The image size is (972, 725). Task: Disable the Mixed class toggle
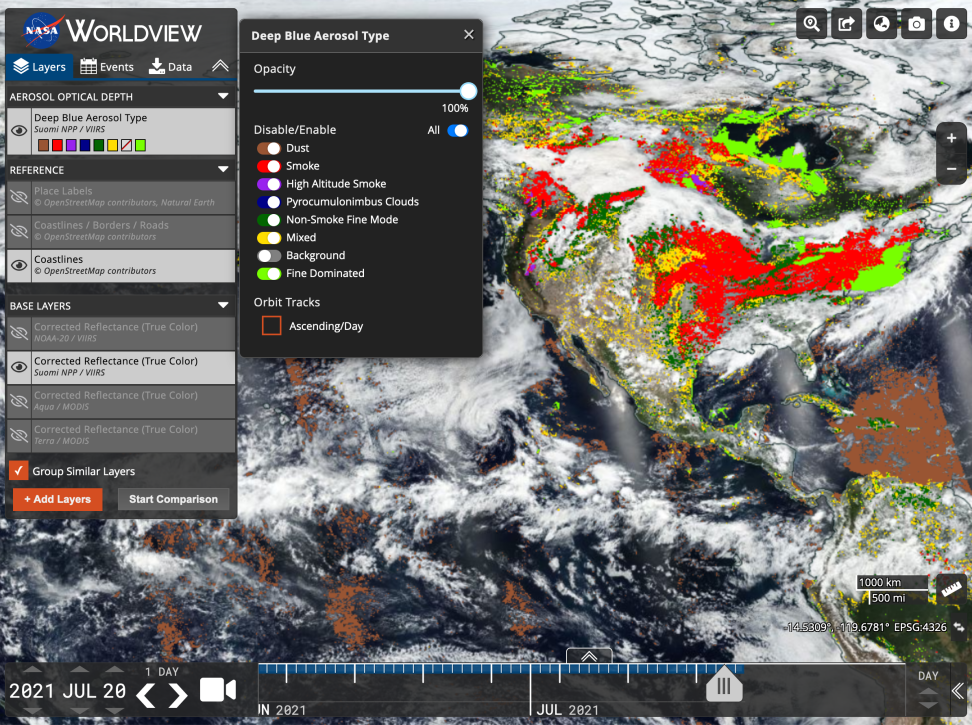coord(268,237)
